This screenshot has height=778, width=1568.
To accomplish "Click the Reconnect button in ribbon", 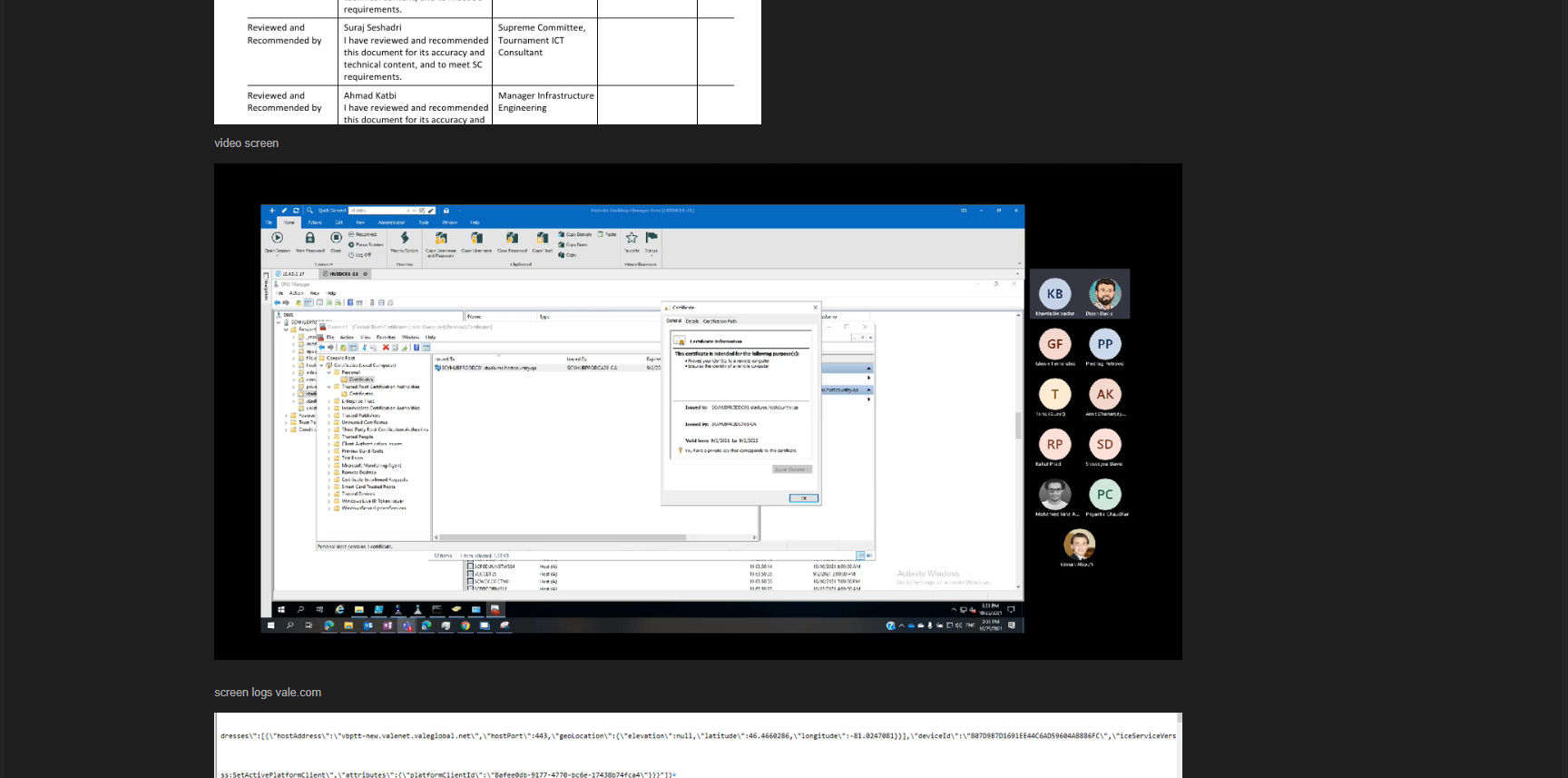I will 364,234.
